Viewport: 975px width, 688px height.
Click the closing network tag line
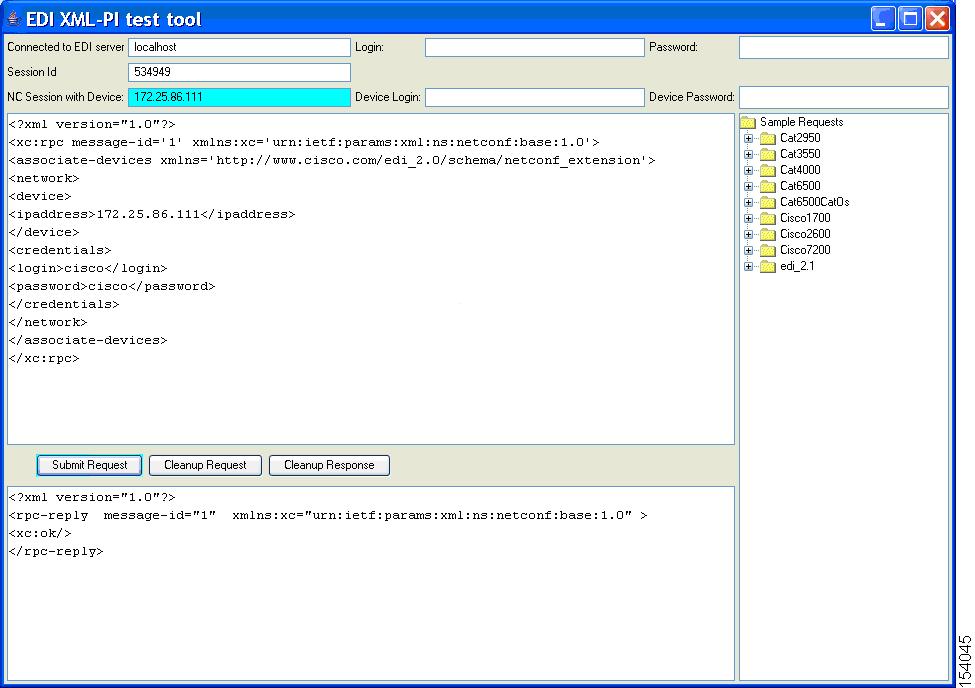[48, 323]
